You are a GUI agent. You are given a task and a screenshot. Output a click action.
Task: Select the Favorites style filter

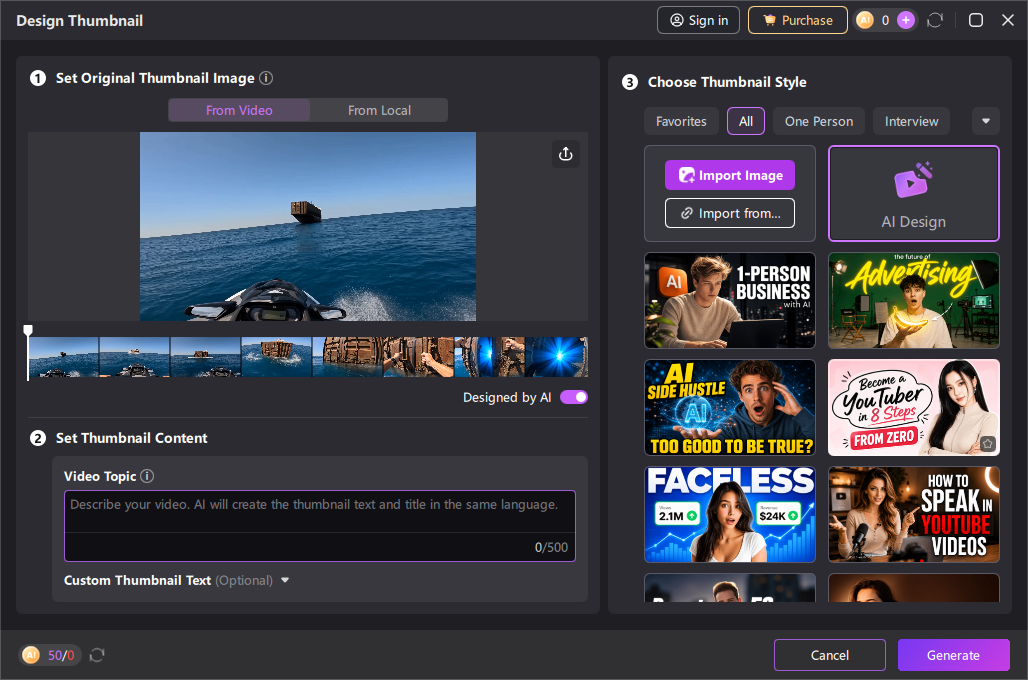pos(681,121)
